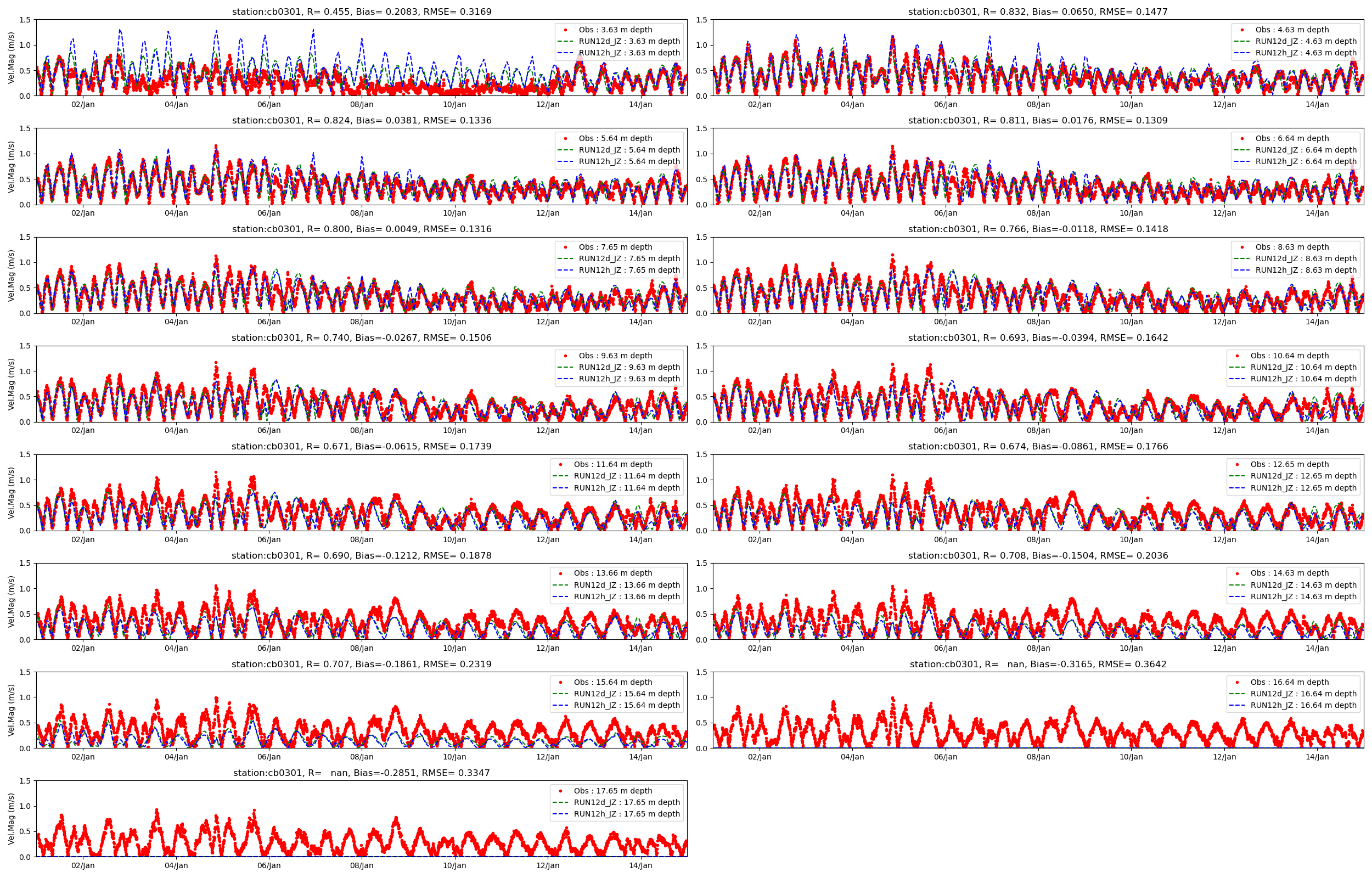
Task: Click RUN12h_JZ 3.63 m depth legend entry
Action: pos(629,53)
